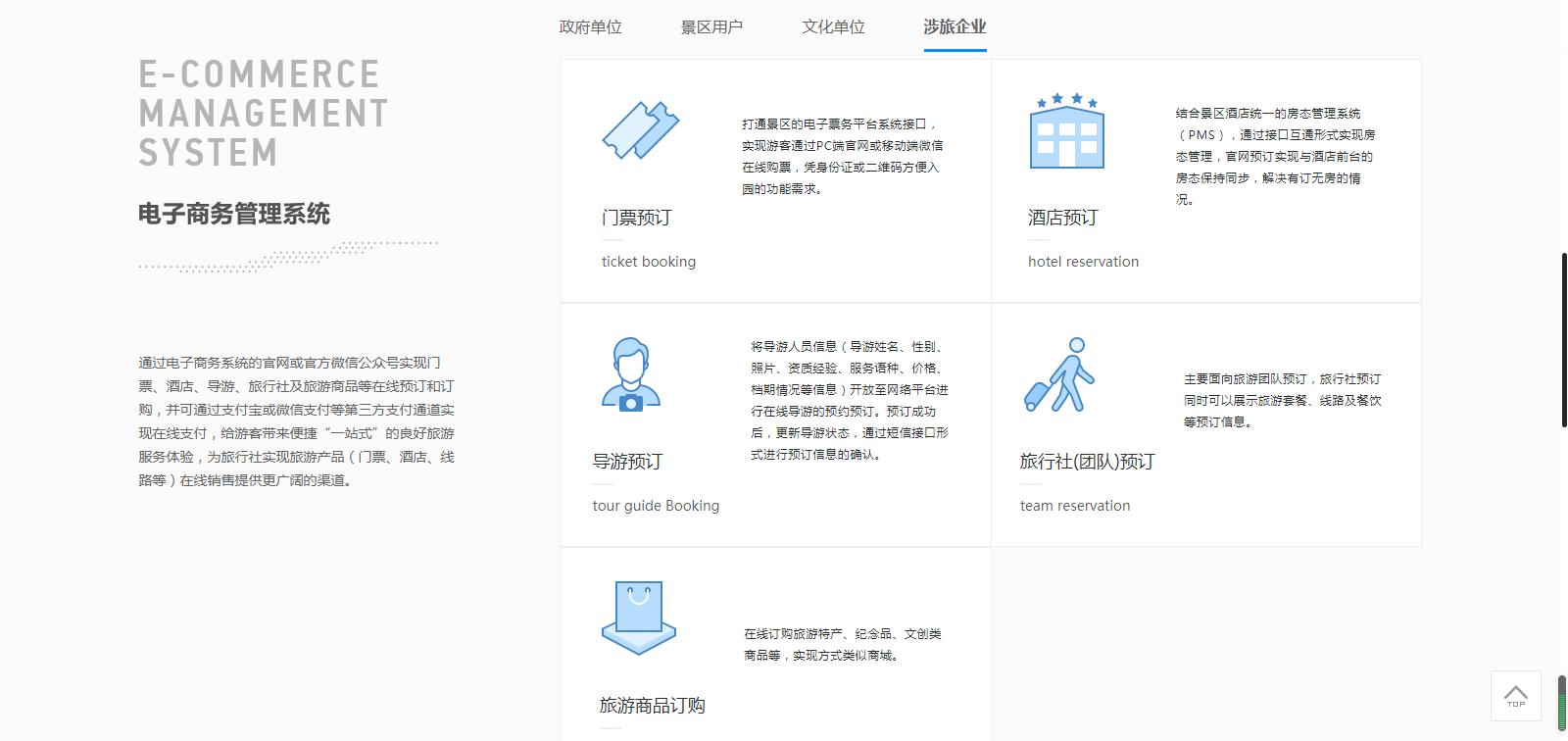Click the 'hotel reservation' English subtitle

coord(1083,262)
